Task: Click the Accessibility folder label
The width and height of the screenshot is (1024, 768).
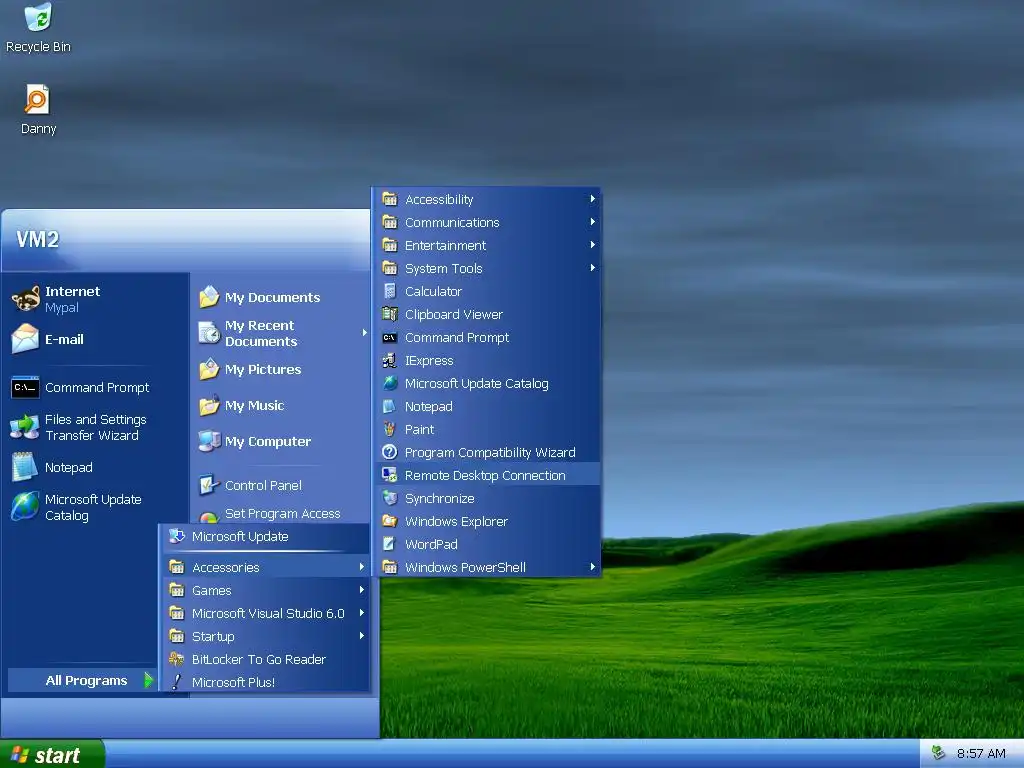Action: [x=439, y=200]
